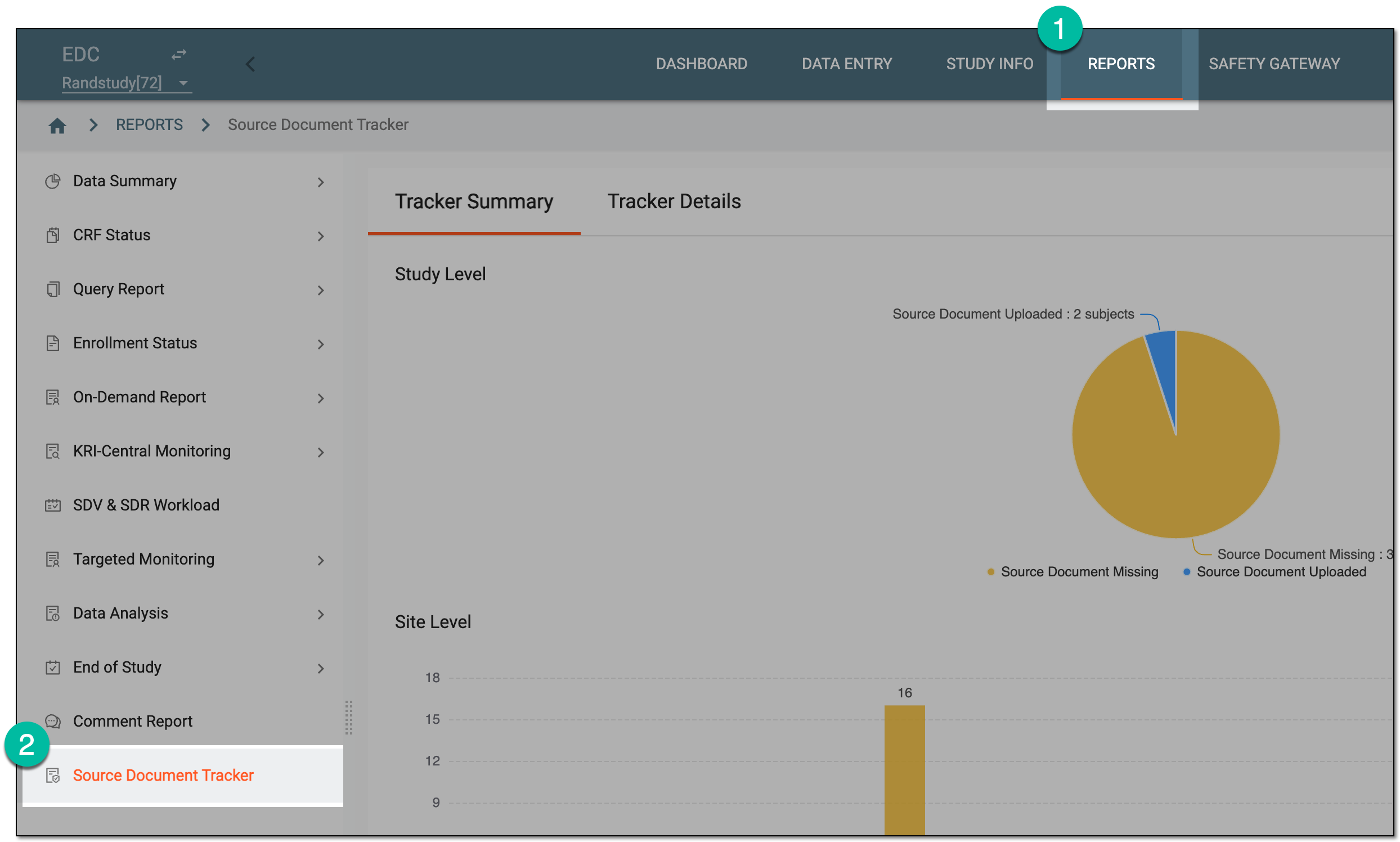This screenshot has width=1400, height=842.
Task: Click the EDC module title
Action: (80, 55)
